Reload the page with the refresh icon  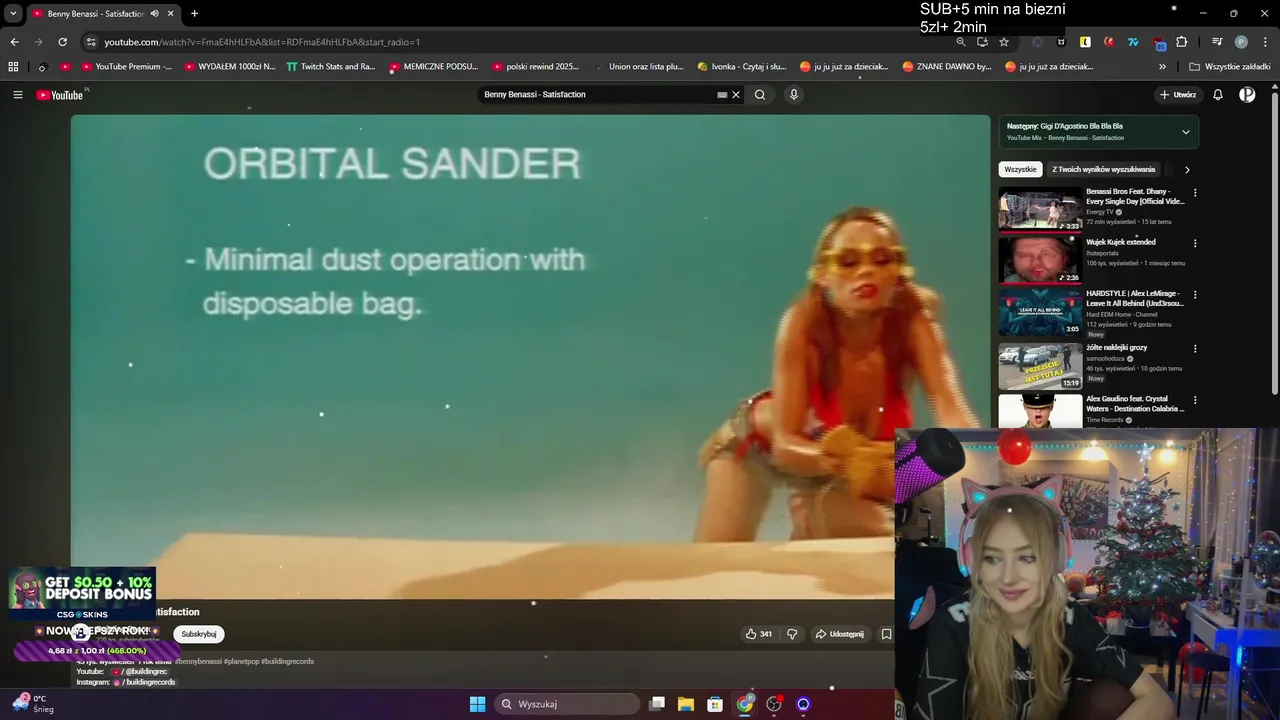click(62, 42)
